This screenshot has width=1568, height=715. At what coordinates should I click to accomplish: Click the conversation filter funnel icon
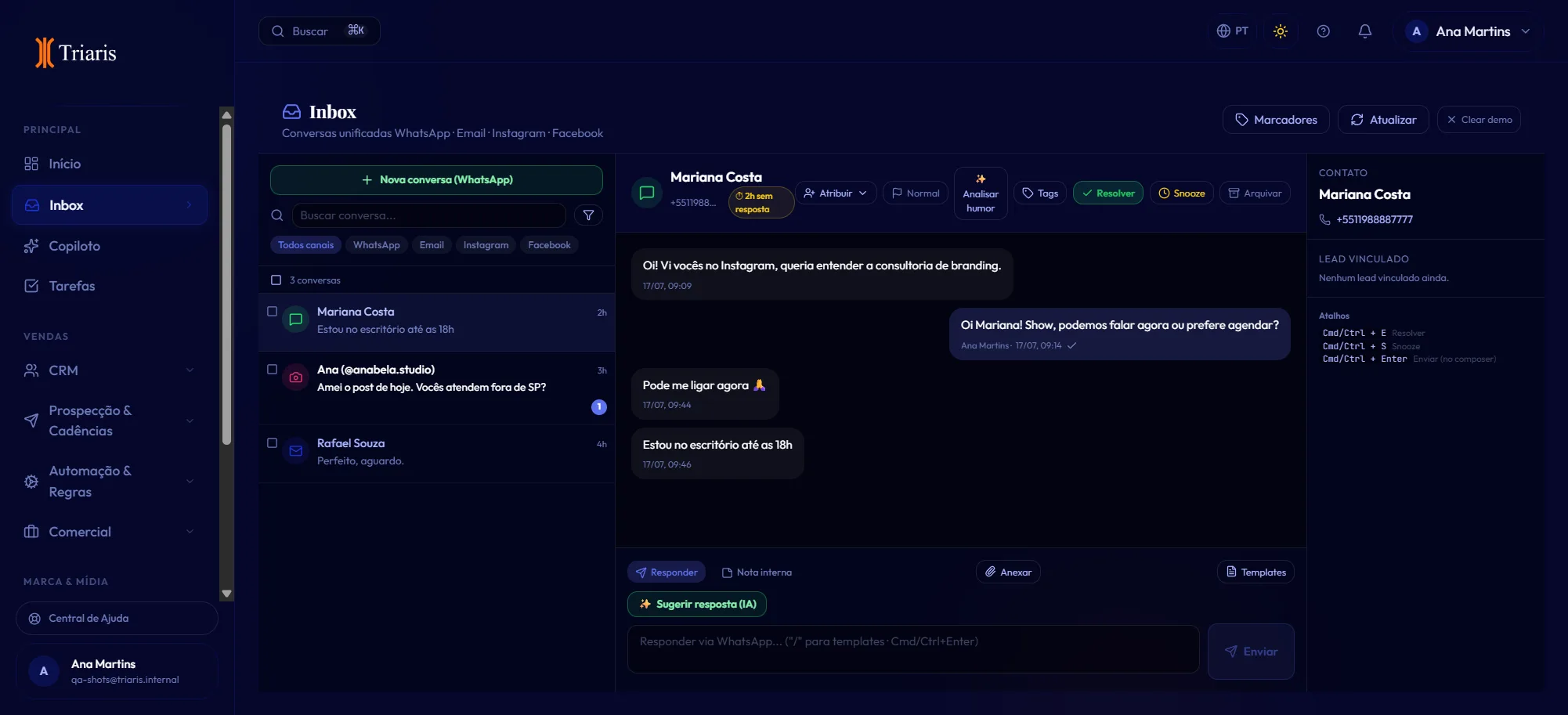coord(588,215)
